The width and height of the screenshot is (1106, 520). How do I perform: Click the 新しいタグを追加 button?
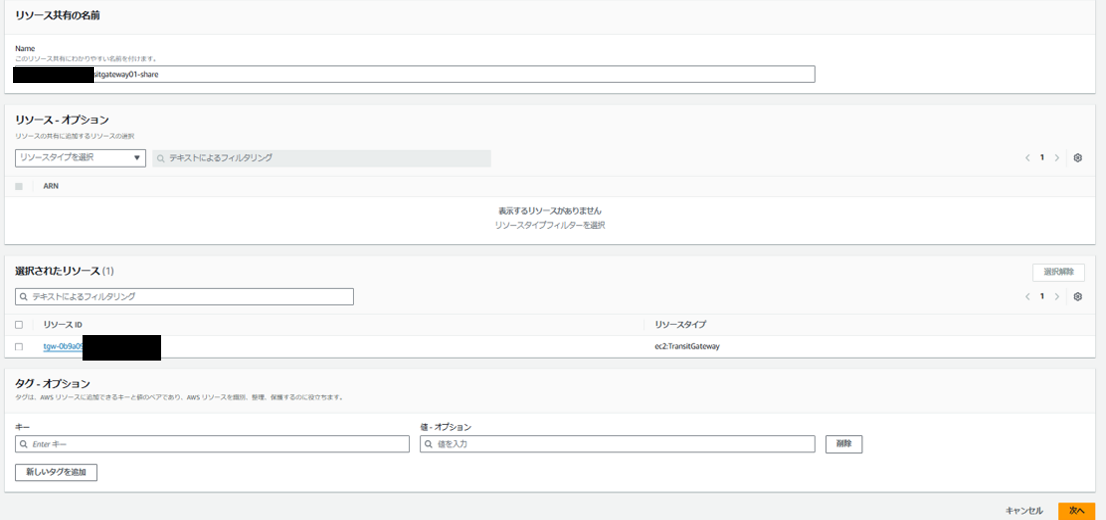pyautogui.click(x=56, y=472)
